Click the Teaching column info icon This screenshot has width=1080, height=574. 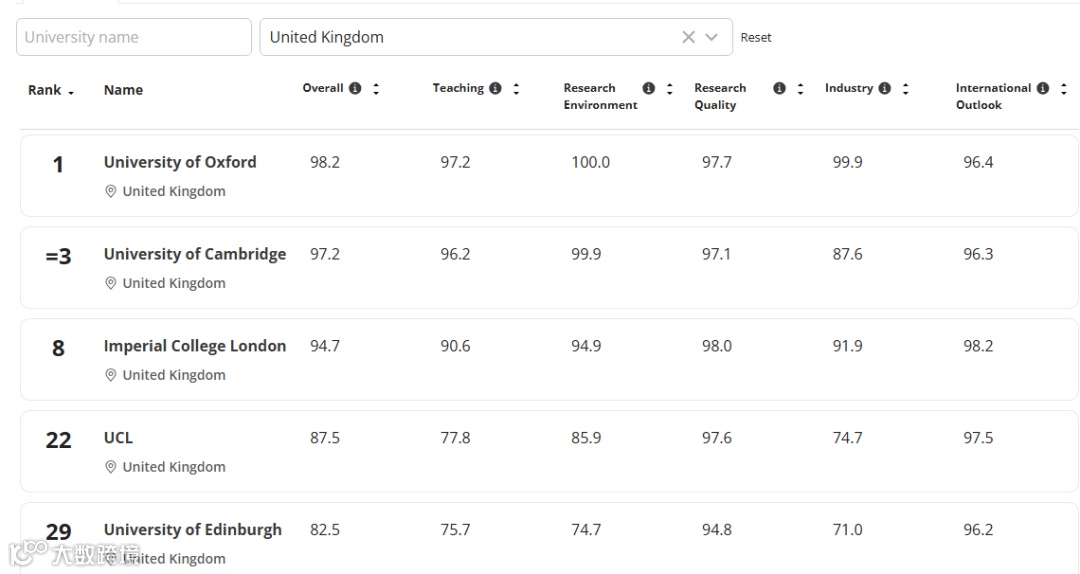tap(495, 88)
